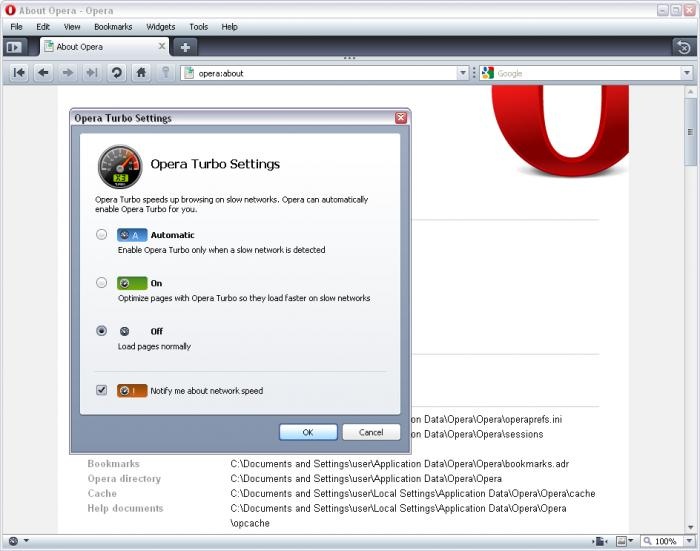Click the tab bar resize grip dots
This screenshot has width=700, height=551.
pos(350,58)
